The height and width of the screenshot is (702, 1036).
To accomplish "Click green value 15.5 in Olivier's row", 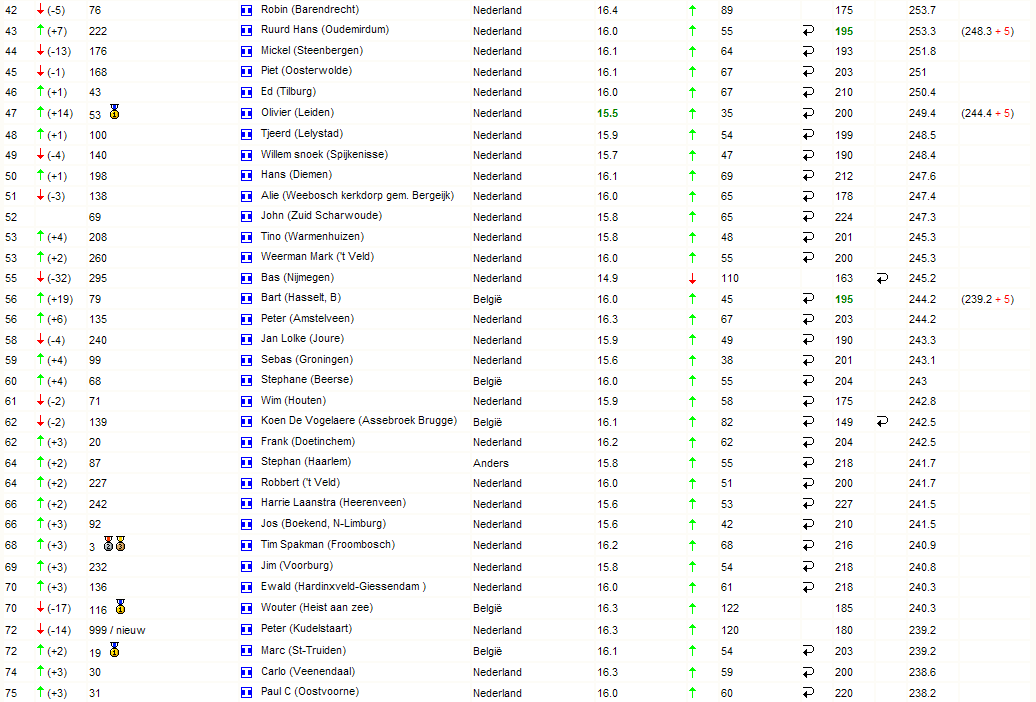I will 607,114.
